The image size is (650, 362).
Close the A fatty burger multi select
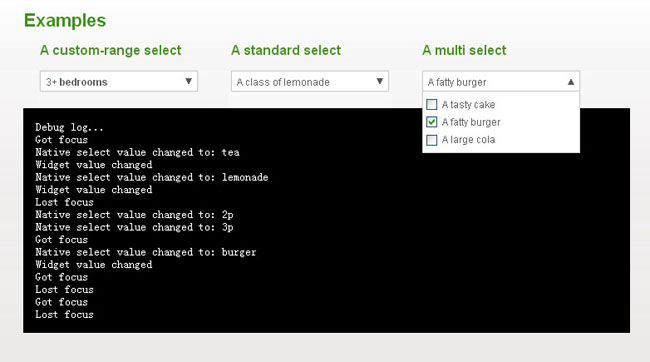pos(501,81)
